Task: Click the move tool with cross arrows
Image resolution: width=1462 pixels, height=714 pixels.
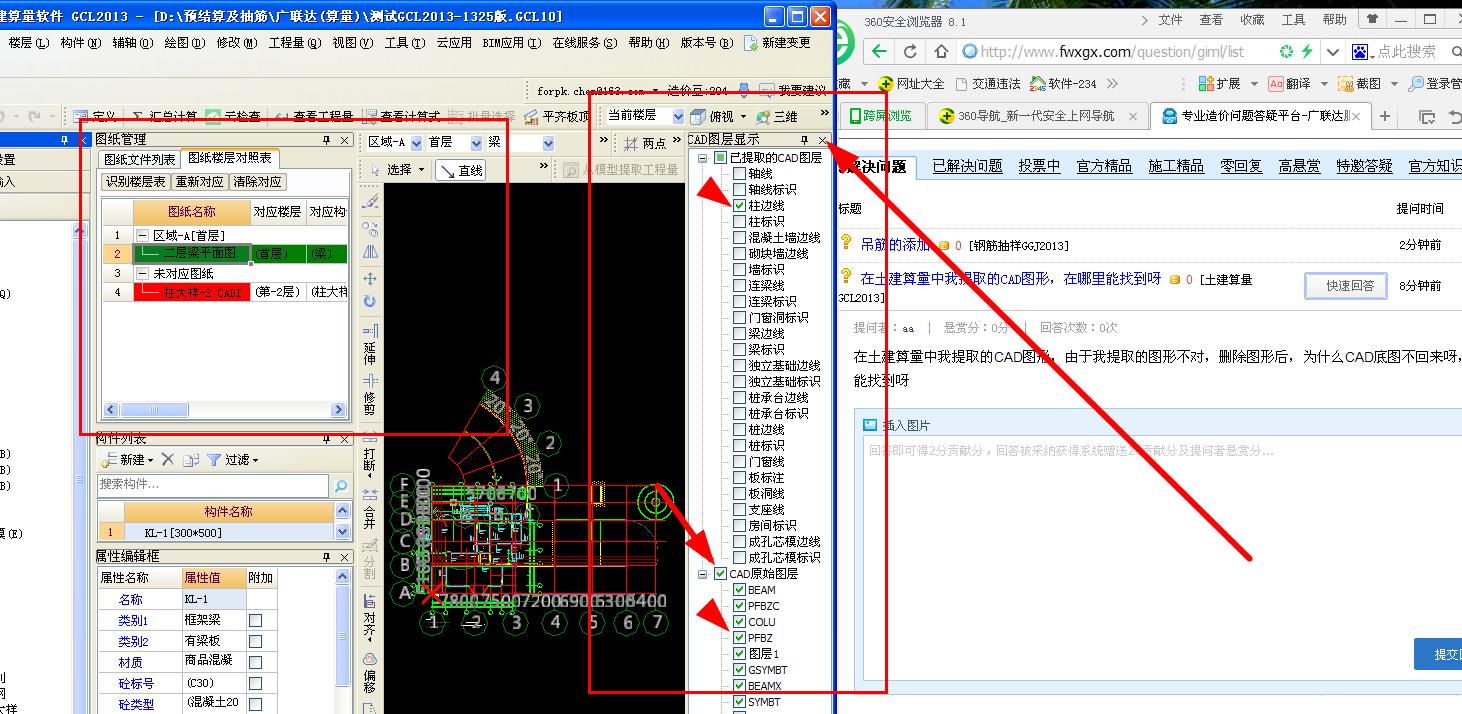Action: point(370,279)
